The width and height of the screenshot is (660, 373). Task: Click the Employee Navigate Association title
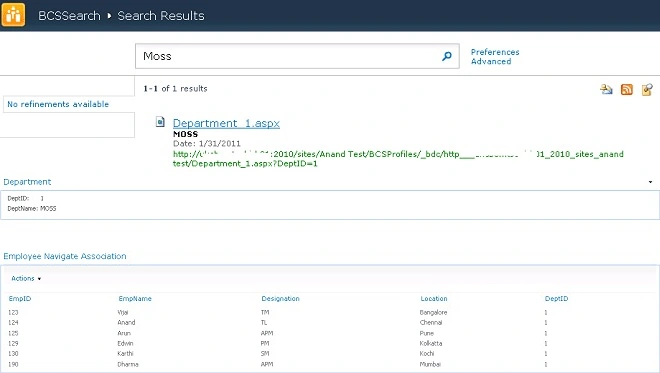coord(65,256)
